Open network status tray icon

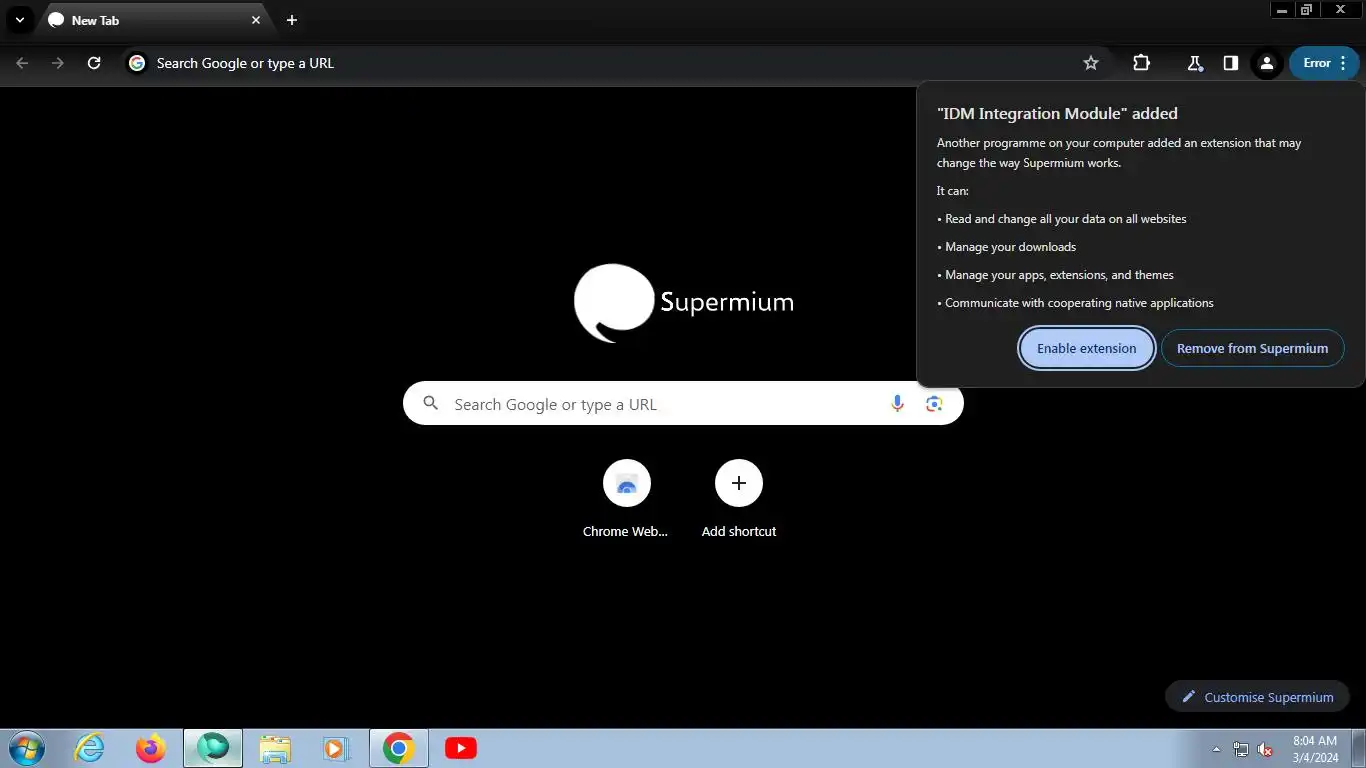pyautogui.click(x=1241, y=749)
